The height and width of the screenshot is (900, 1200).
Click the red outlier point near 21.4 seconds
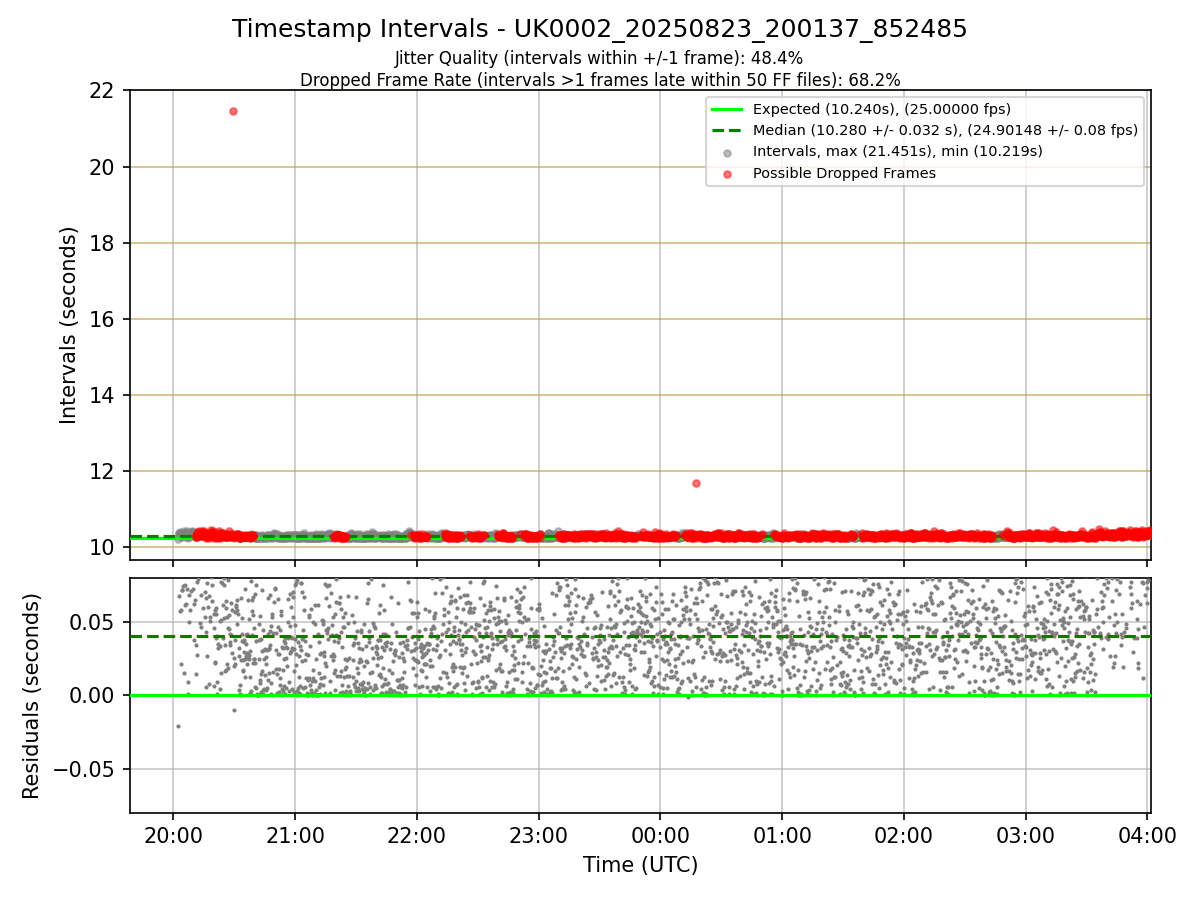tap(233, 111)
